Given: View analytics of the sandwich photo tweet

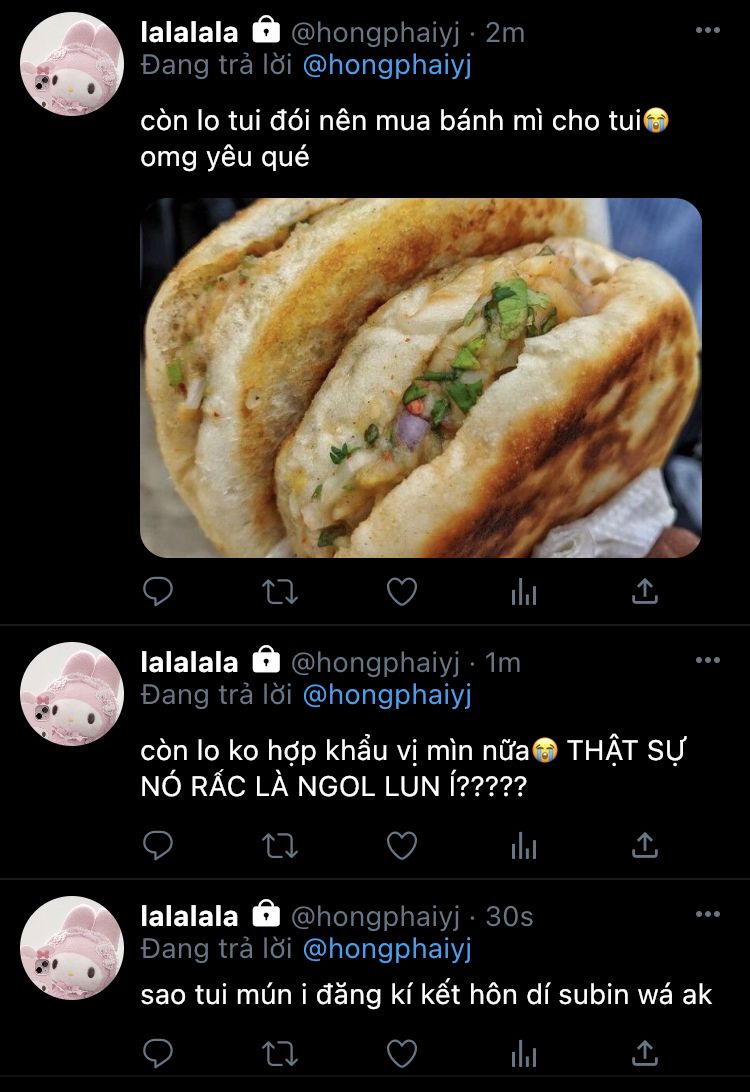Looking at the screenshot, I should pos(524,592).
